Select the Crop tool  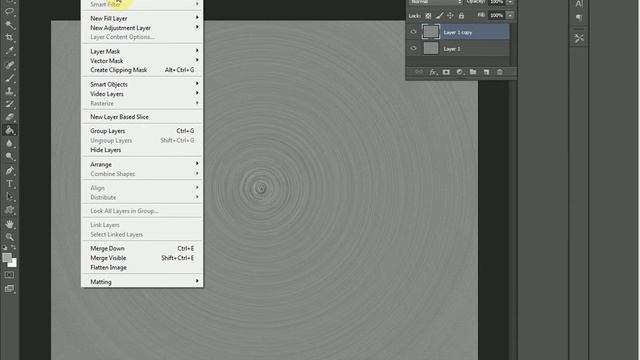click(9, 38)
